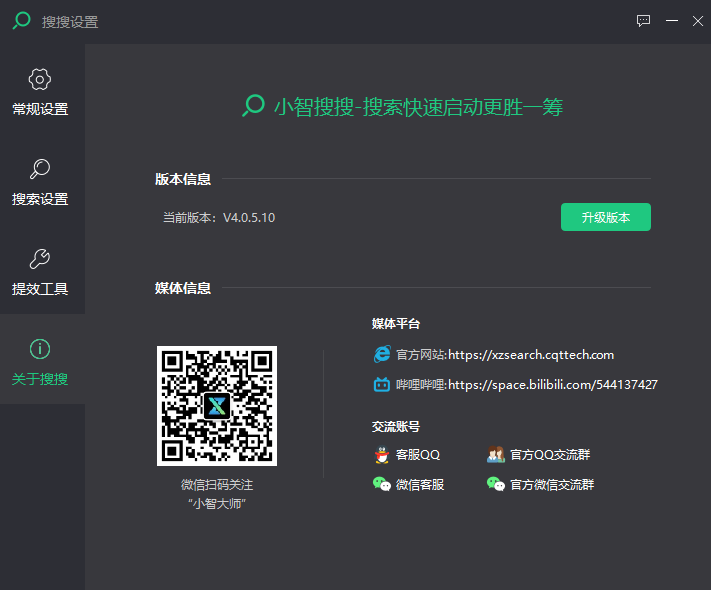Screen dimensions: 711x590
Task: Click the WeChat QR code image
Action: (217, 406)
